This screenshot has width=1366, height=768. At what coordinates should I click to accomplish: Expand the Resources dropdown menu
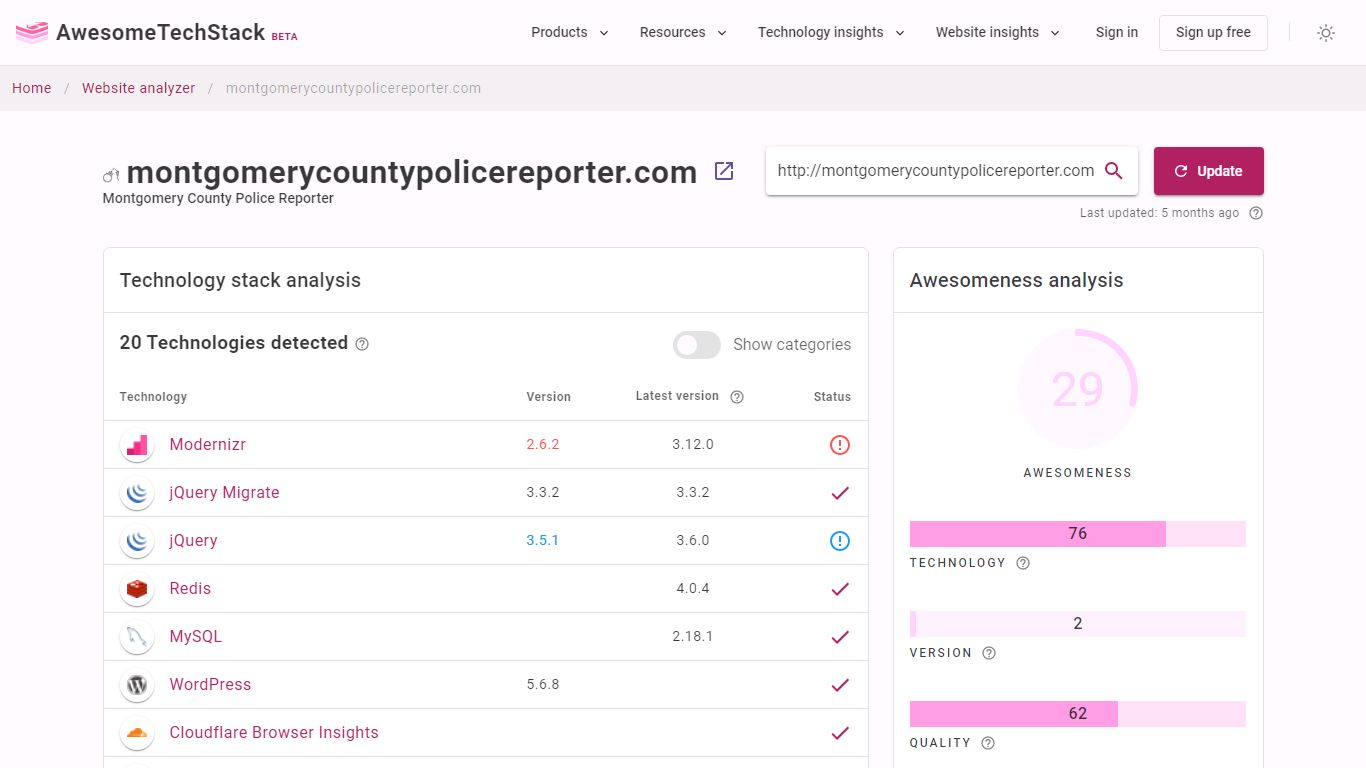(683, 32)
